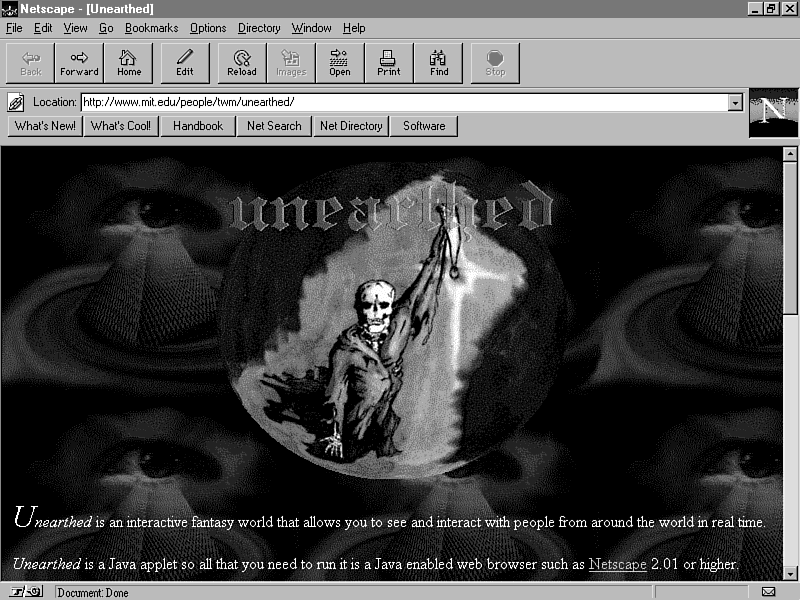Click the mail envelope icon in status bar
800x600 pixels.
click(x=768, y=592)
